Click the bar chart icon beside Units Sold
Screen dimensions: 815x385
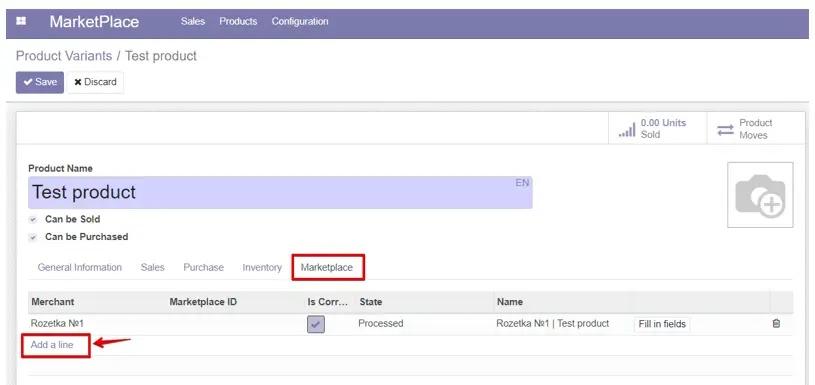(x=627, y=130)
